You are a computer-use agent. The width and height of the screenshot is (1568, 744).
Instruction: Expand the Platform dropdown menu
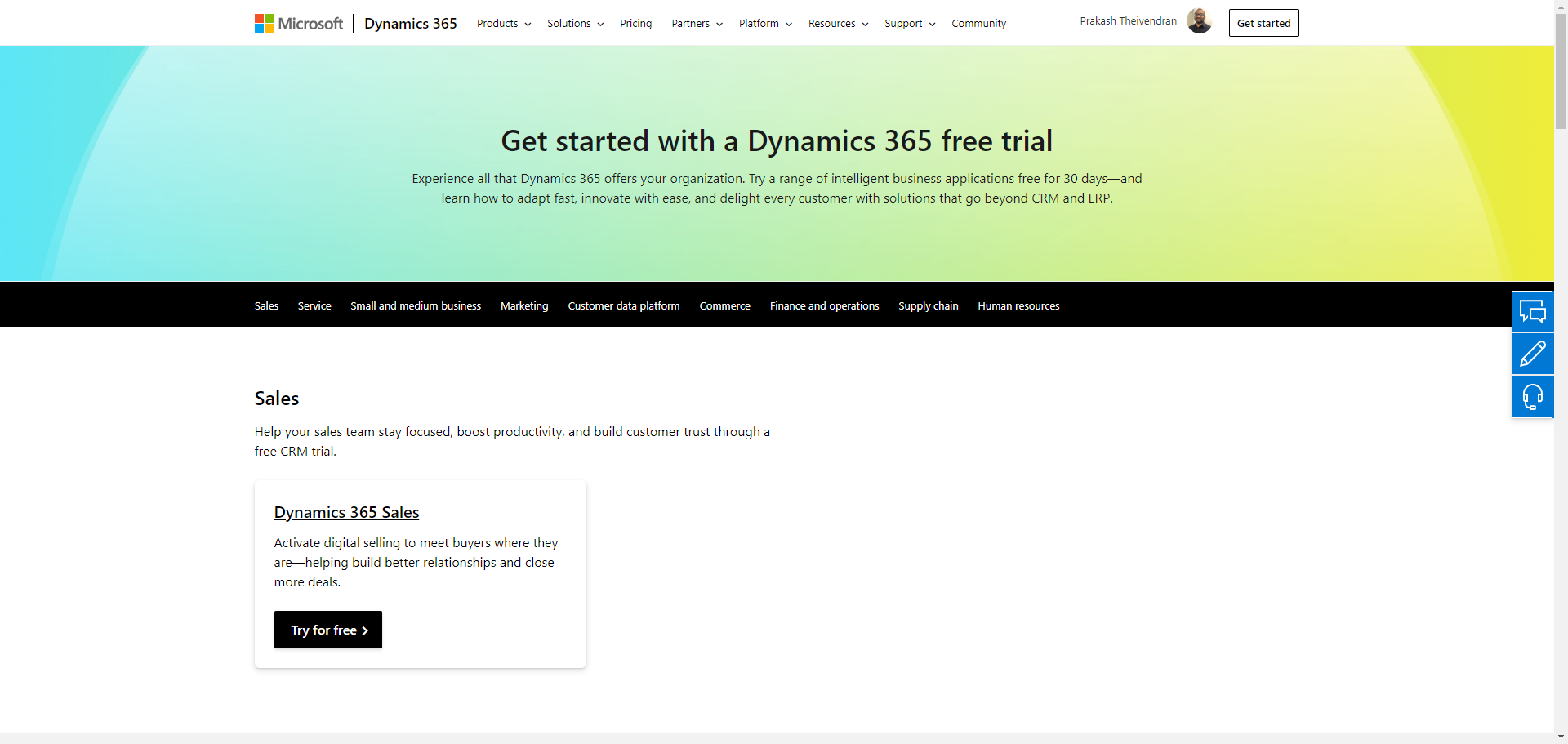(x=765, y=24)
